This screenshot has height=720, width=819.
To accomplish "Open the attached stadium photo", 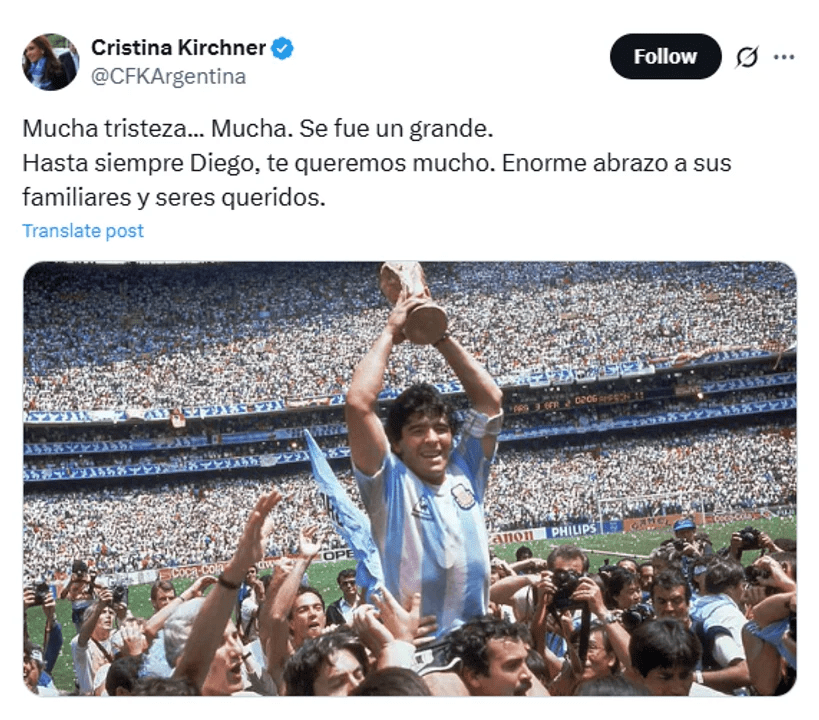I will [x=410, y=478].
